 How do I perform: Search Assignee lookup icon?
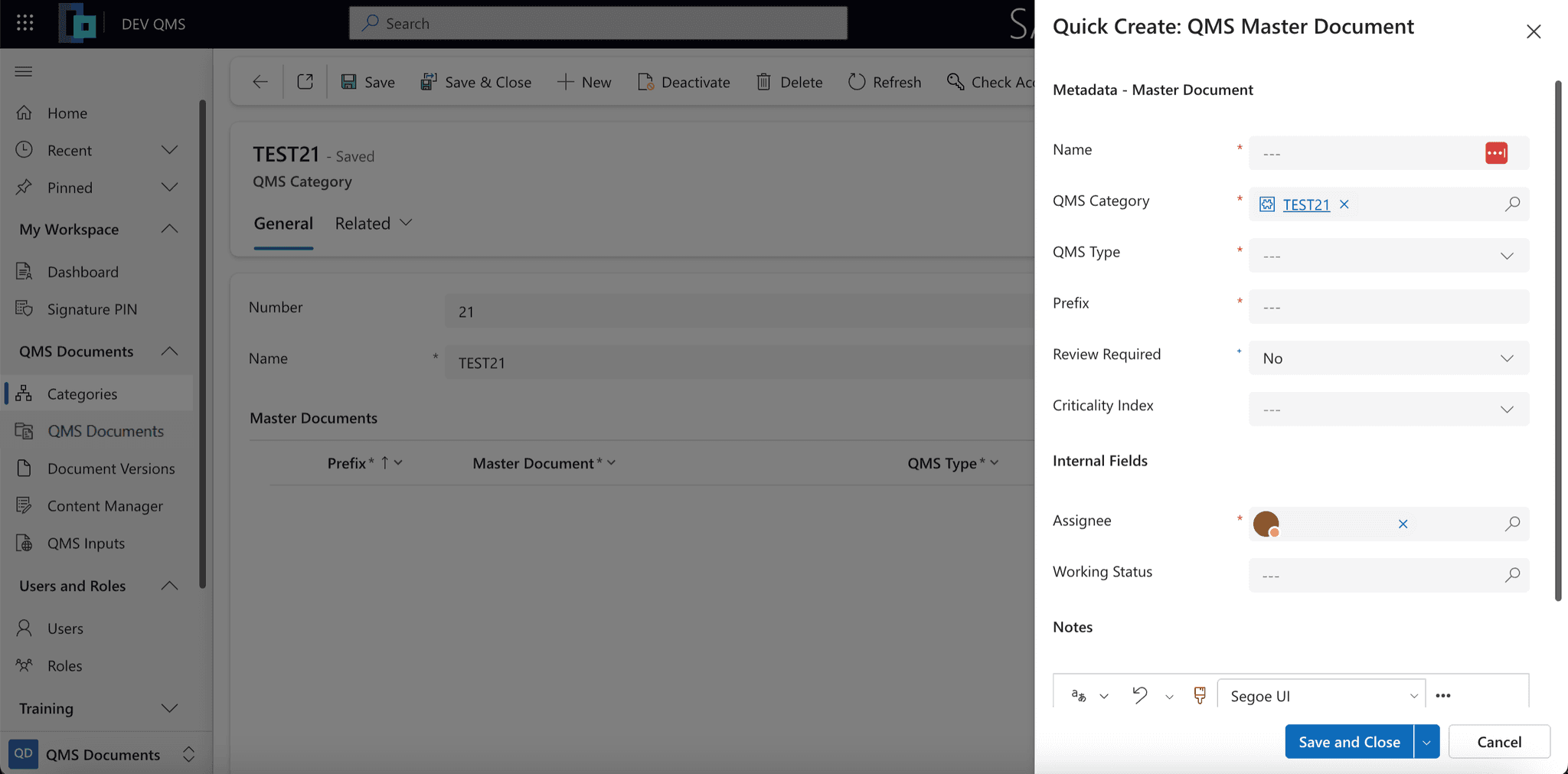click(x=1512, y=524)
